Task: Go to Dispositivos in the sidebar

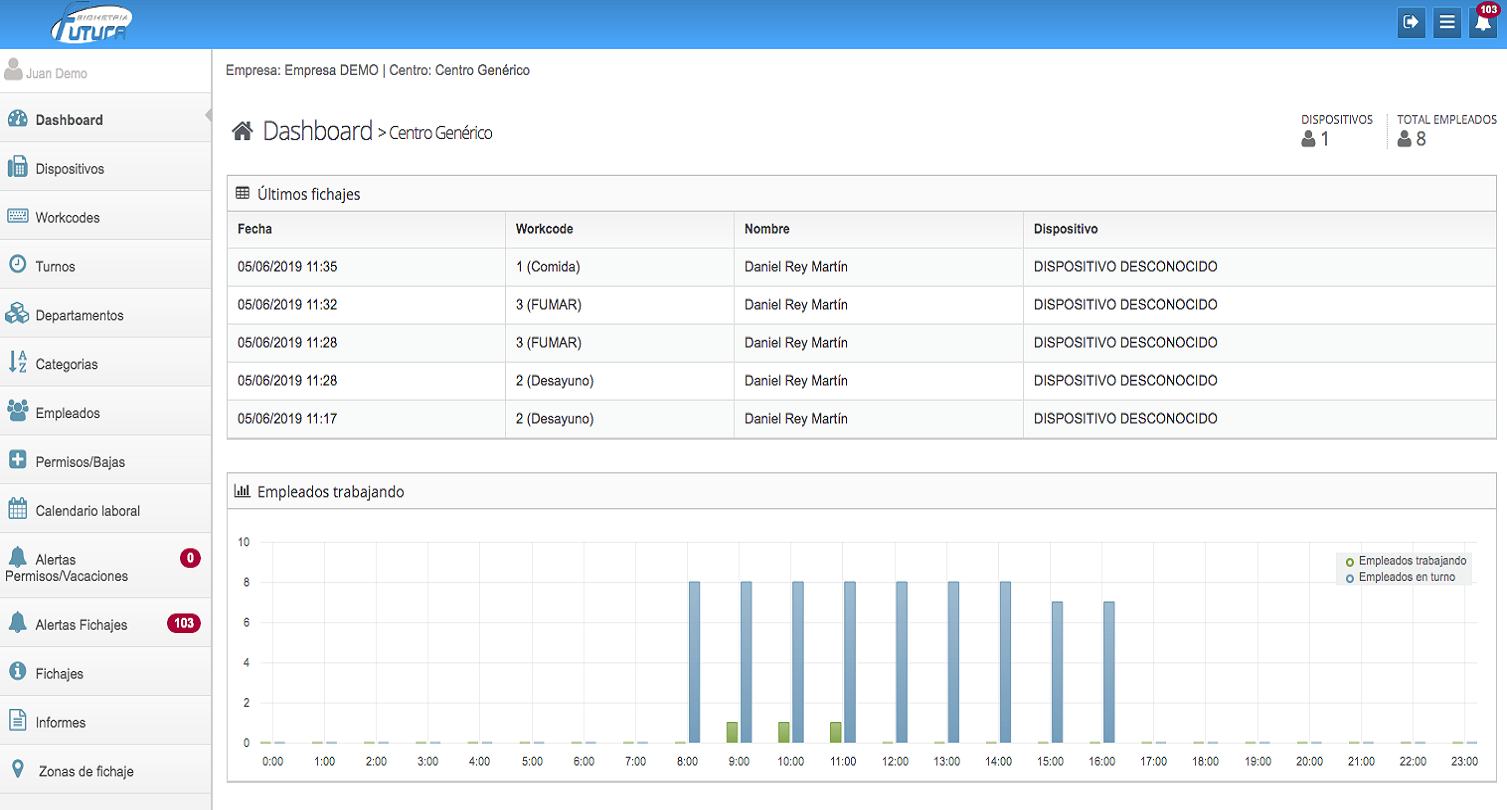Action: 106,168
